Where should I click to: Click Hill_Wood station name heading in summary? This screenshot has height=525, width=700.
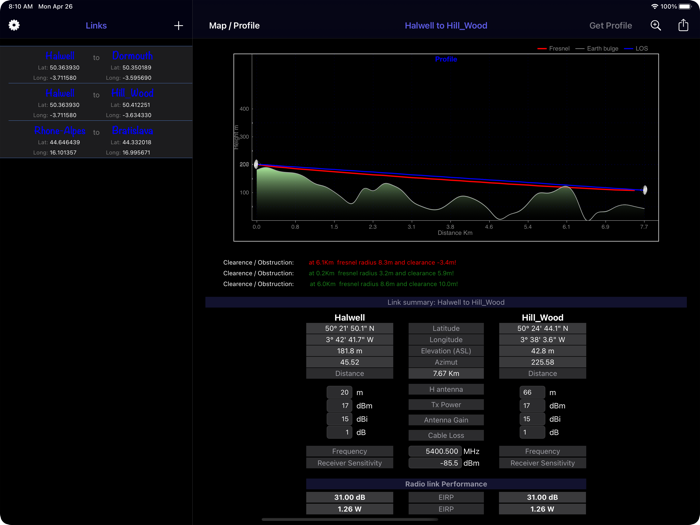542,317
